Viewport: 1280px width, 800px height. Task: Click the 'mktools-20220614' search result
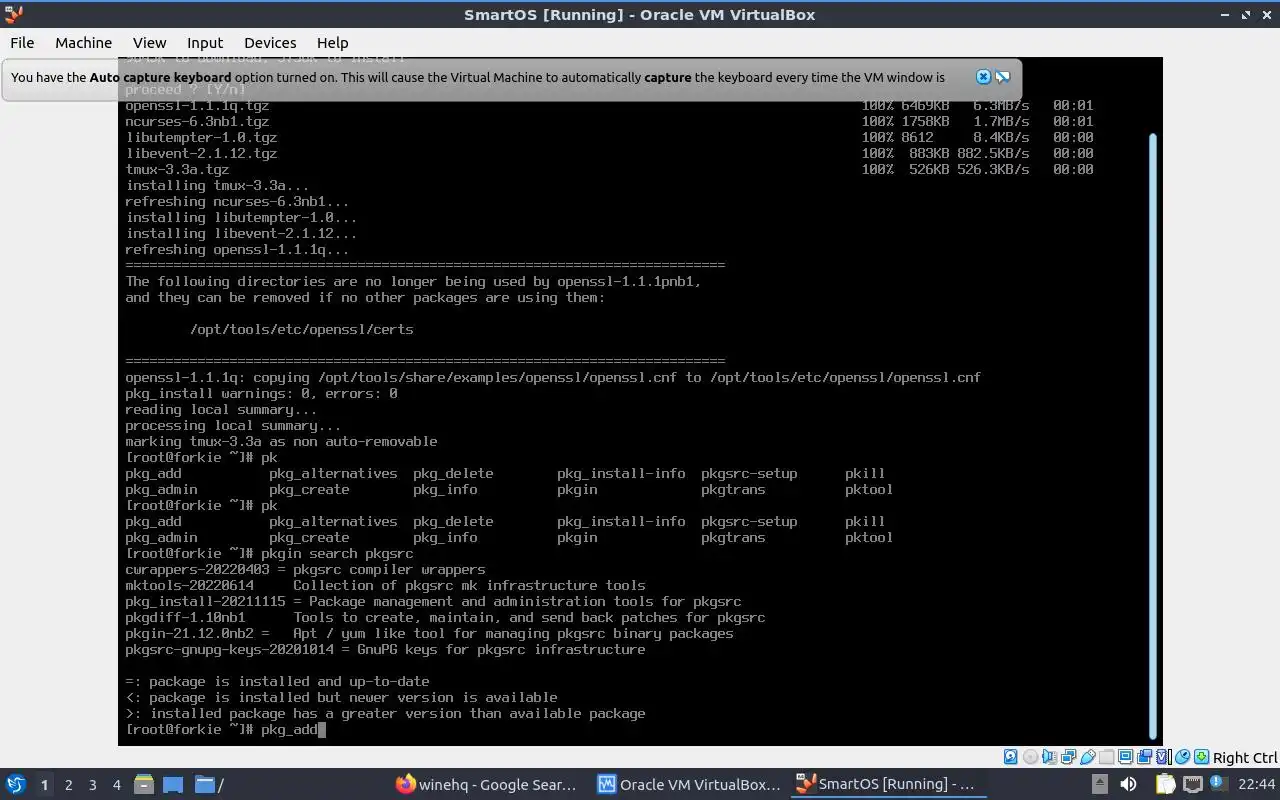pos(385,586)
